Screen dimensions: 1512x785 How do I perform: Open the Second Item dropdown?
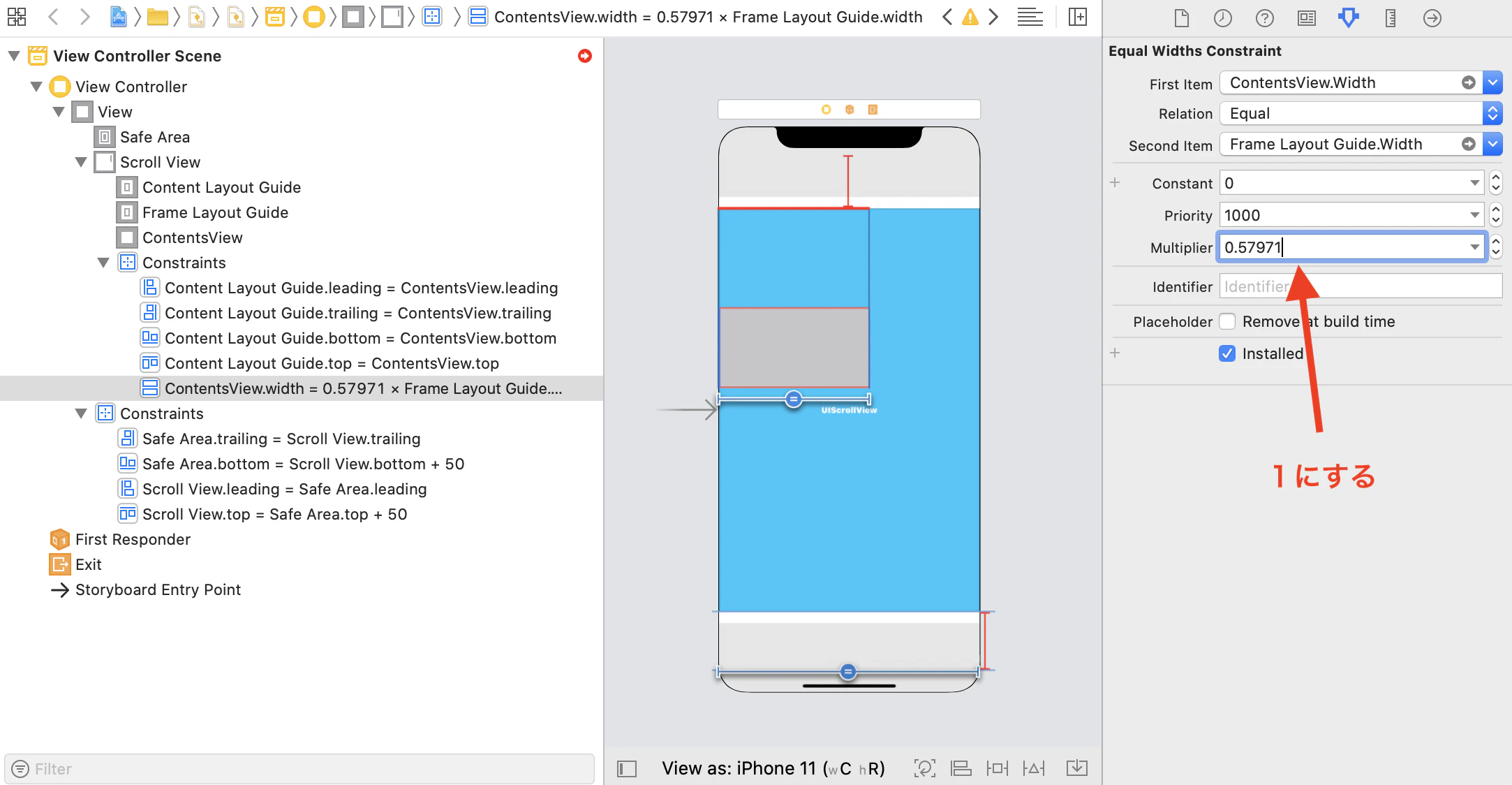1492,144
